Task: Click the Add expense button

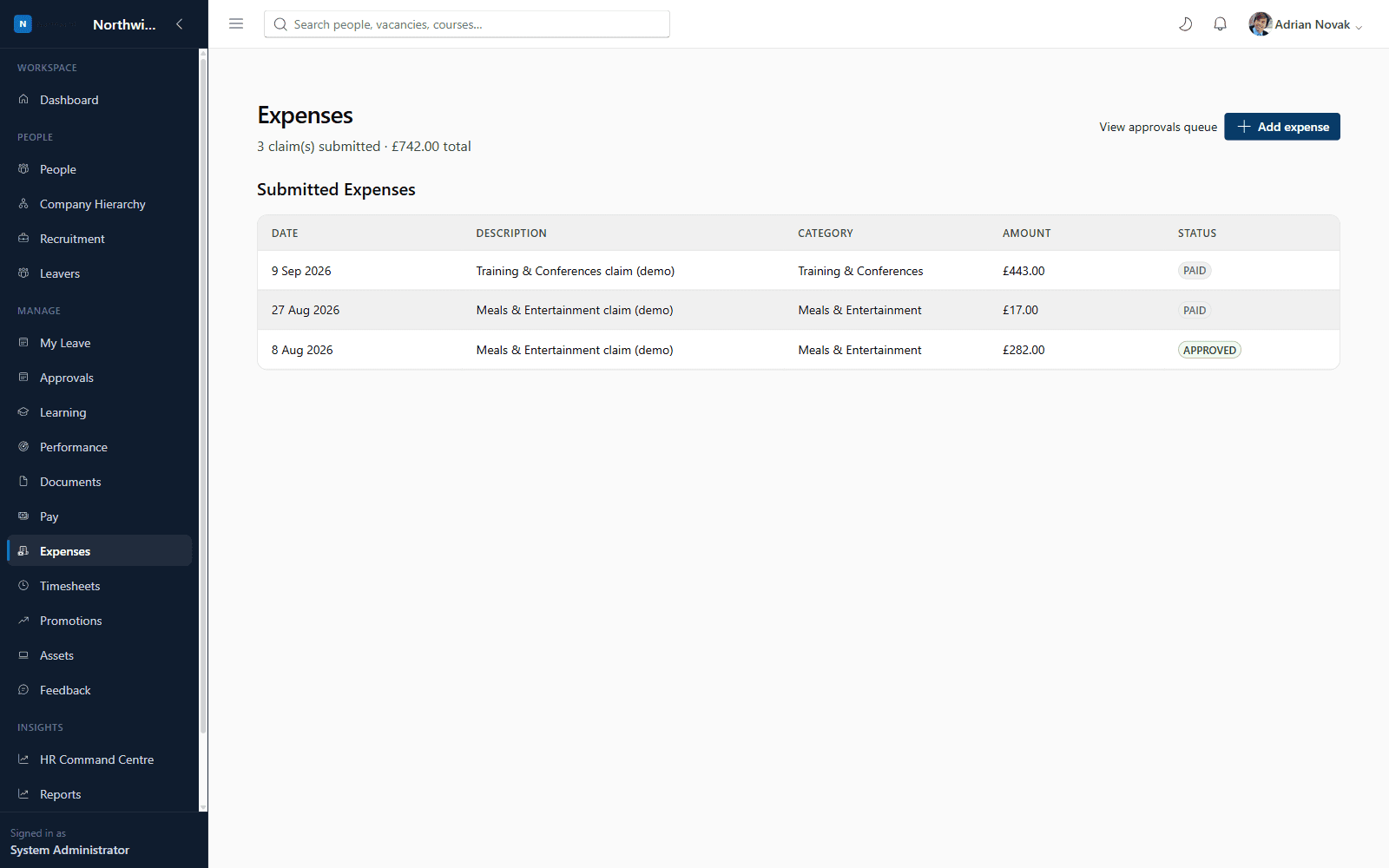Action: click(x=1282, y=127)
